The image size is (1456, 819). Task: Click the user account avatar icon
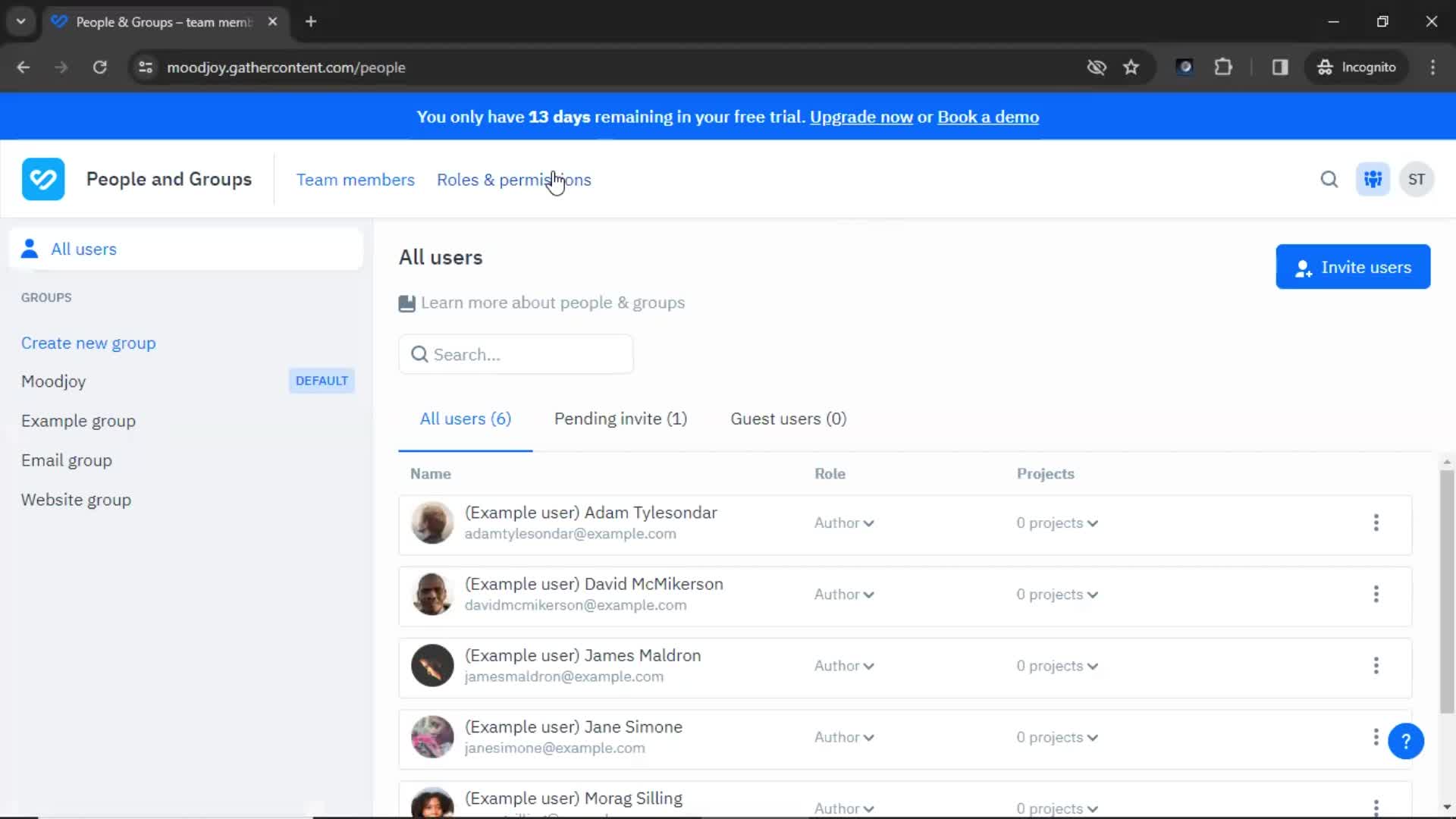tap(1417, 178)
